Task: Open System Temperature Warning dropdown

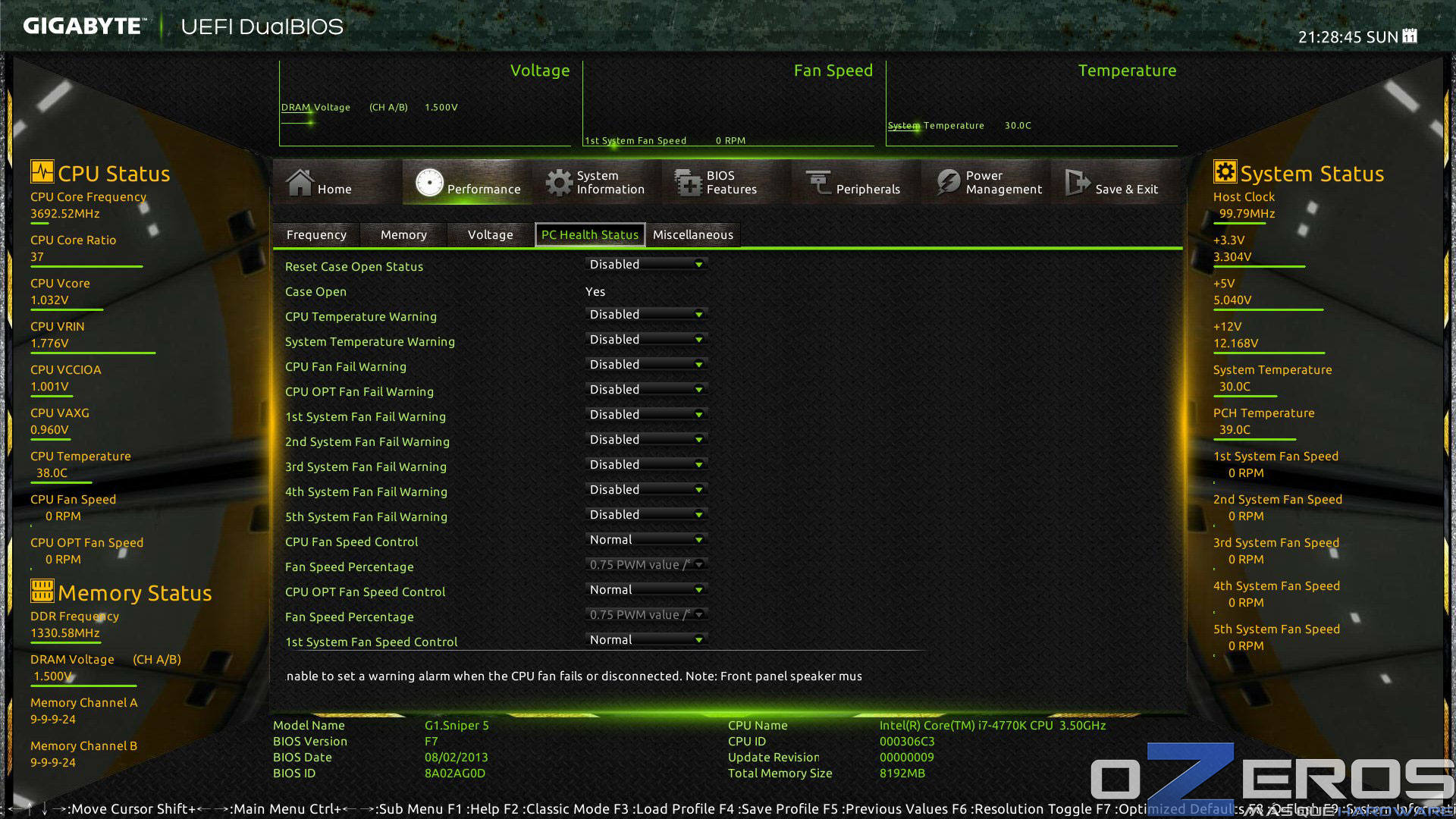Action: (x=646, y=340)
